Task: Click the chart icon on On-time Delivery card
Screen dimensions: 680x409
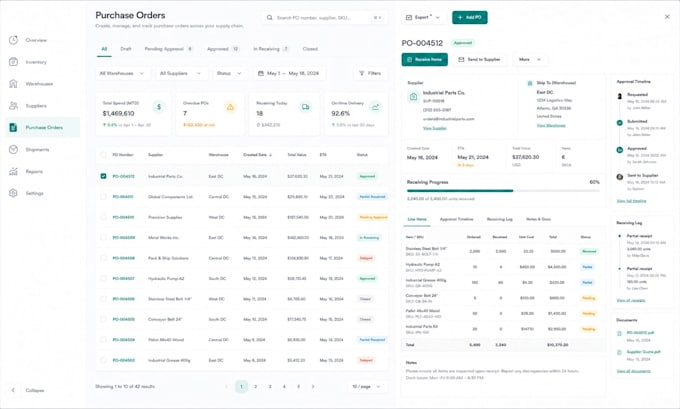Action: coord(375,107)
